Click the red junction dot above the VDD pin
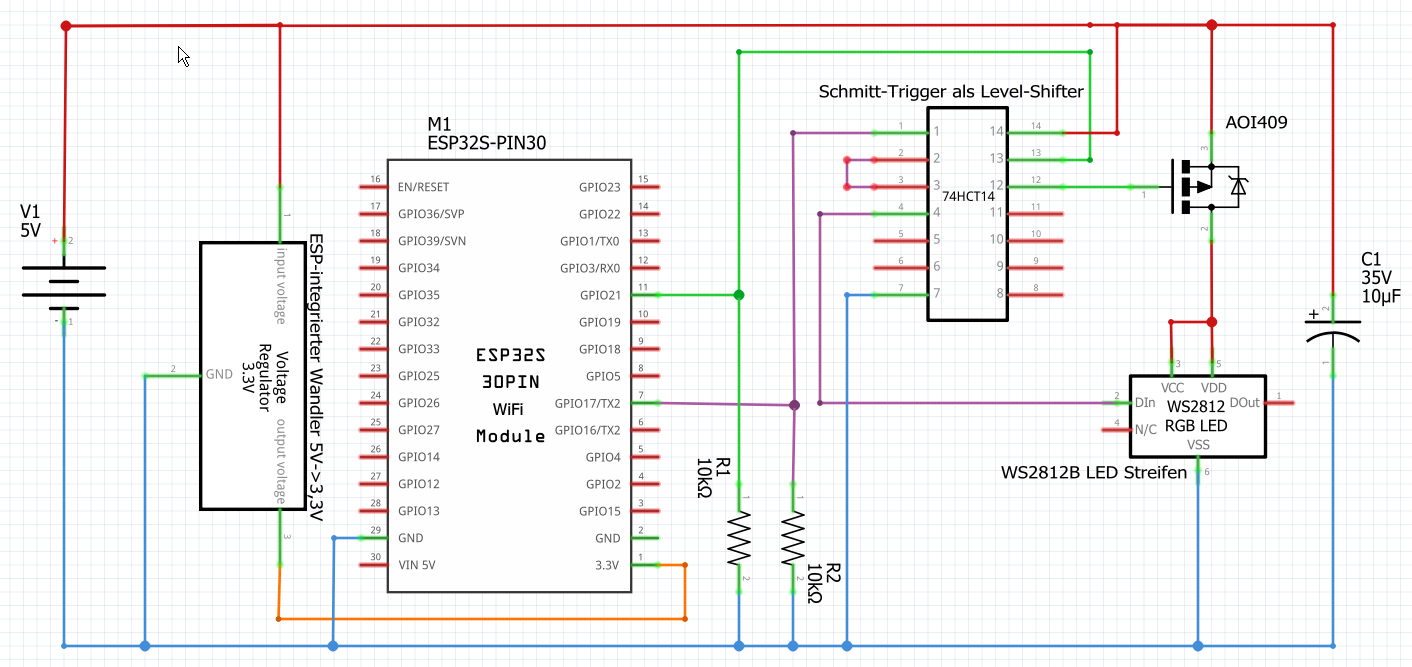 1212,322
